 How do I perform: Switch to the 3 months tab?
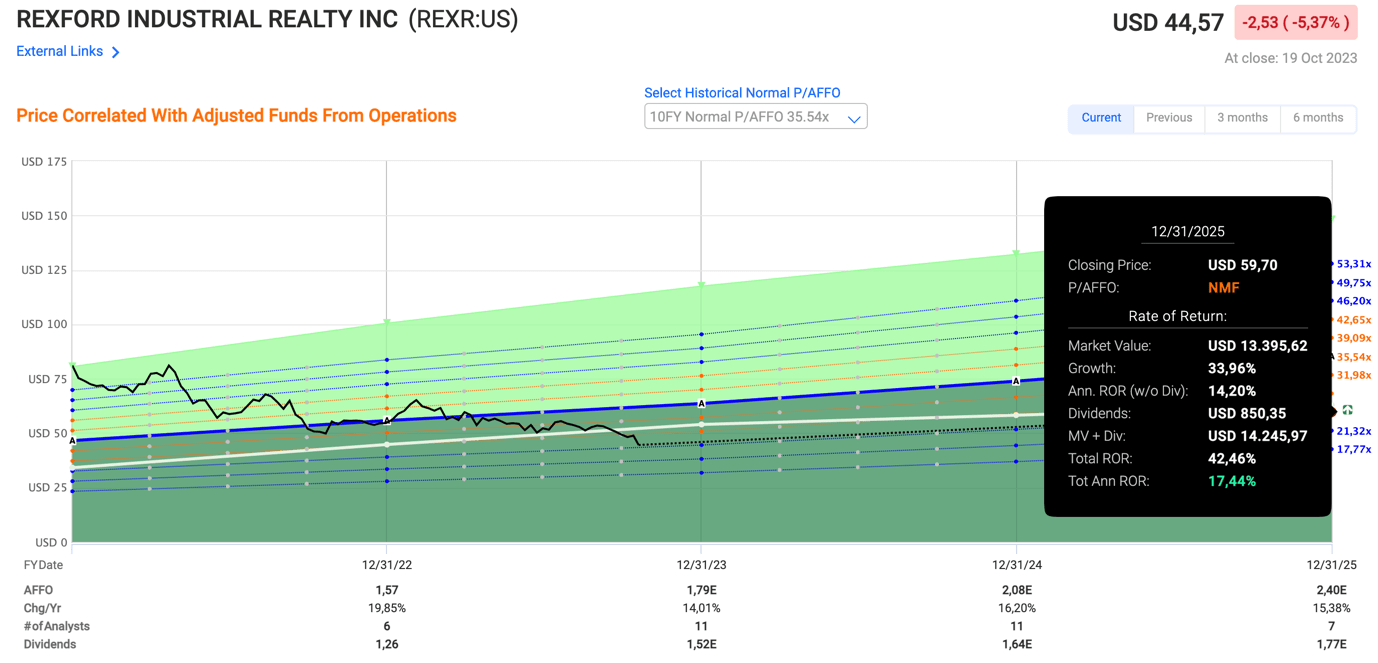[1242, 118]
